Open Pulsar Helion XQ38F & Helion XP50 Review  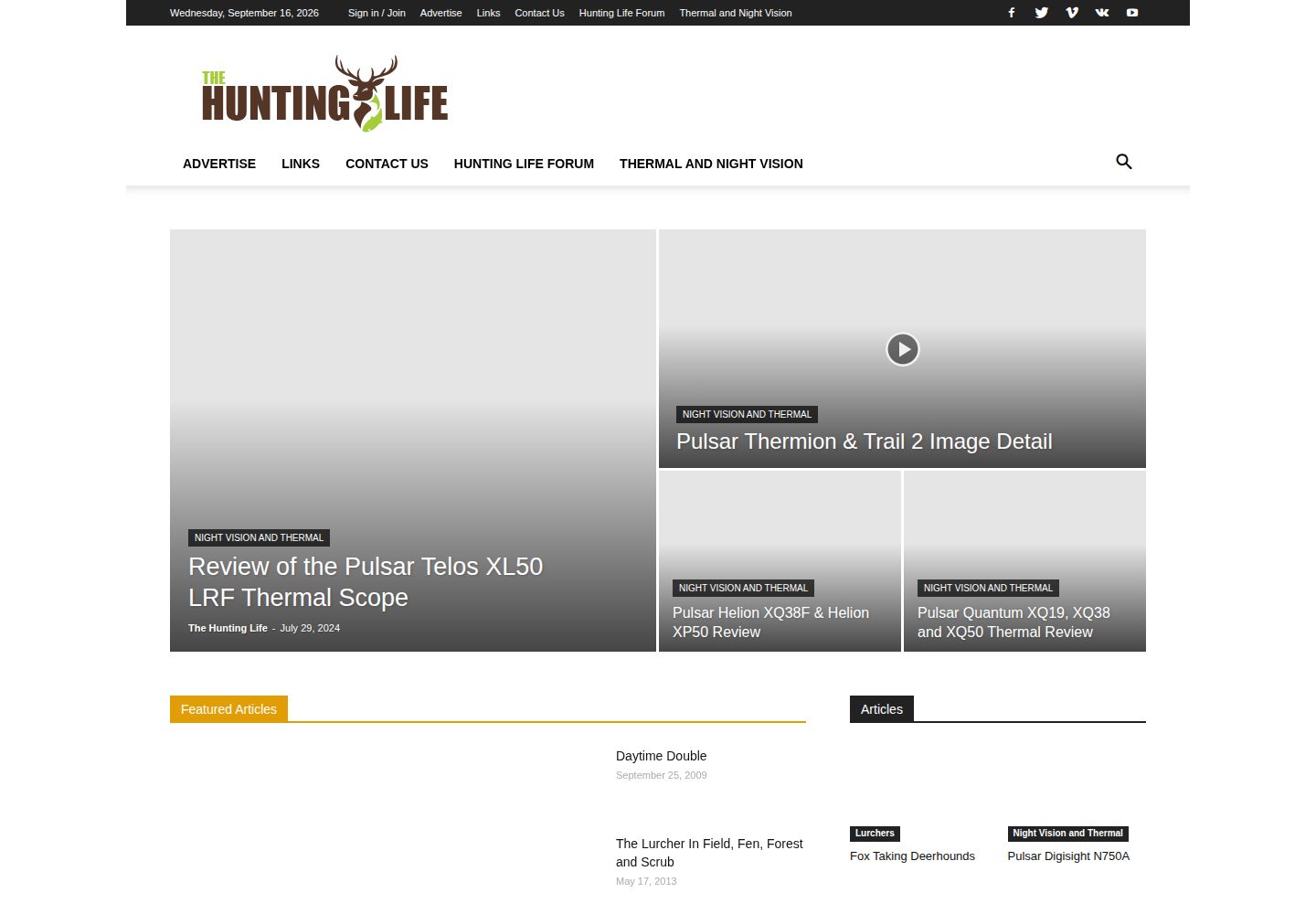[770, 622]
